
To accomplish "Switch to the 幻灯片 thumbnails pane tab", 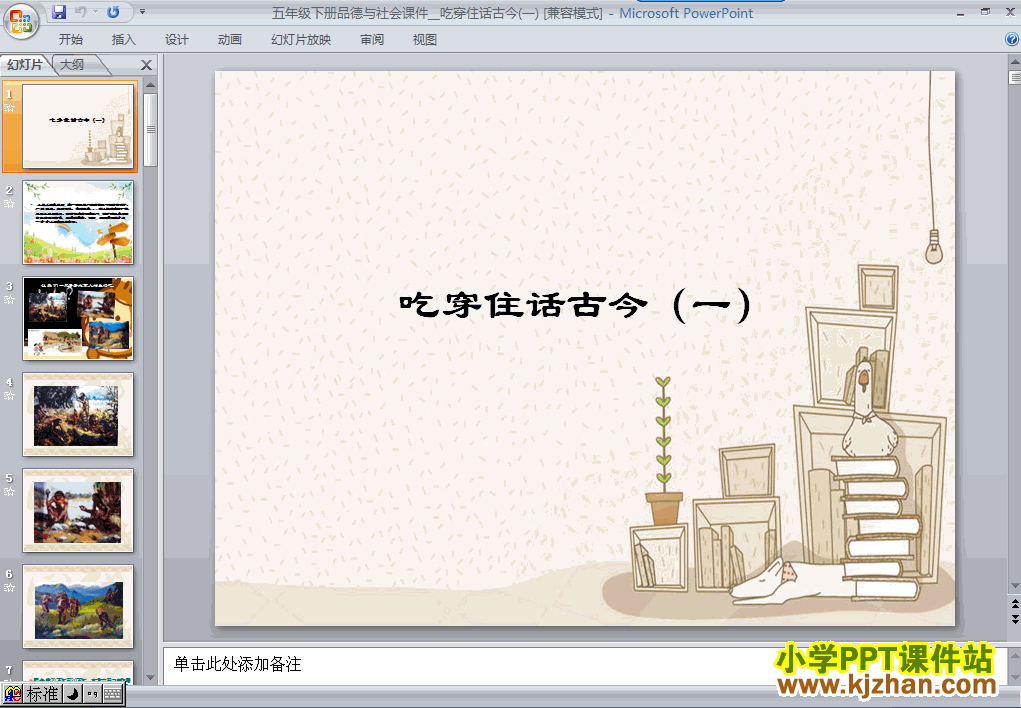I will 25,64.
